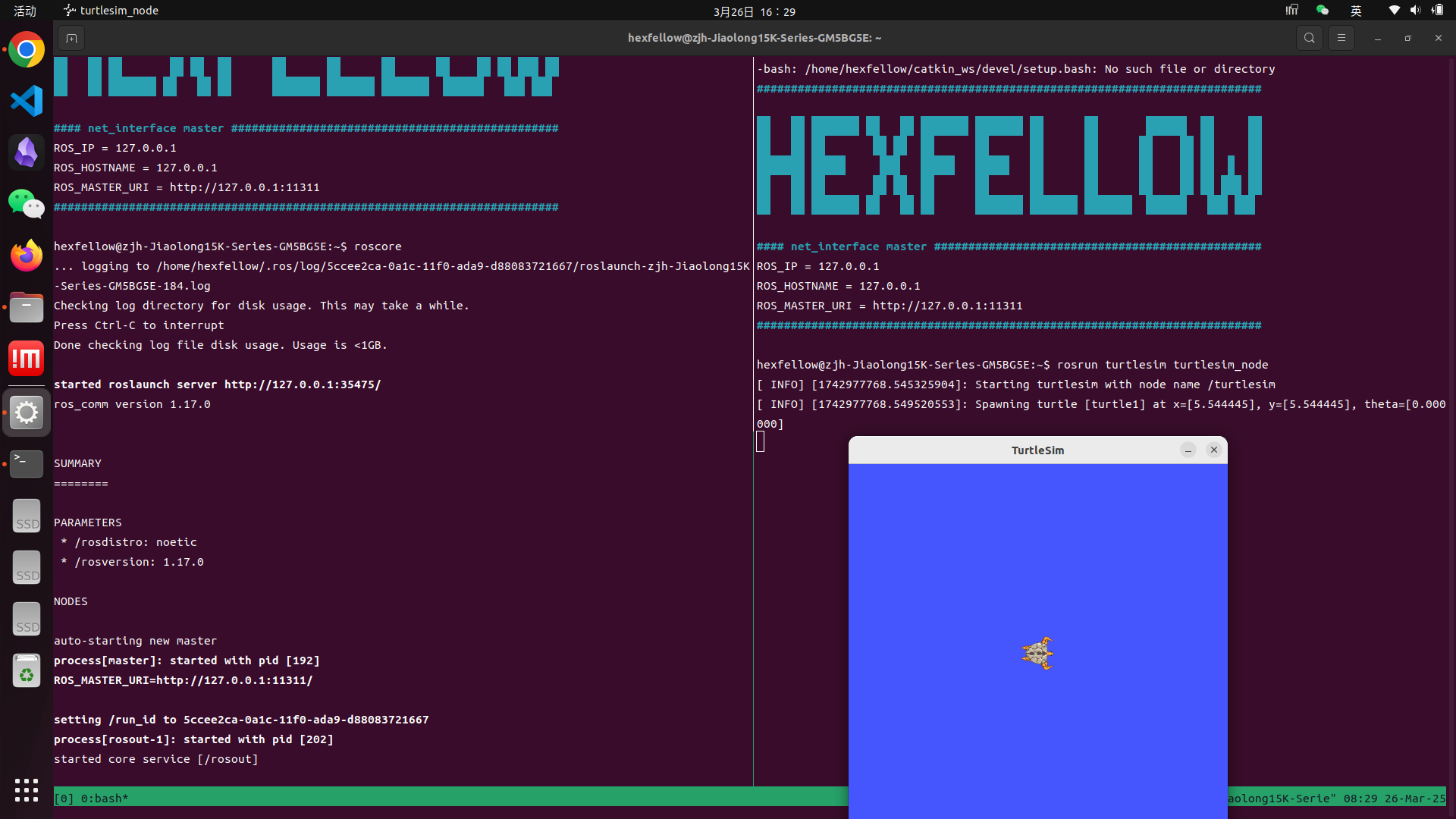Click the 'setting /run_id to' line

241,720
